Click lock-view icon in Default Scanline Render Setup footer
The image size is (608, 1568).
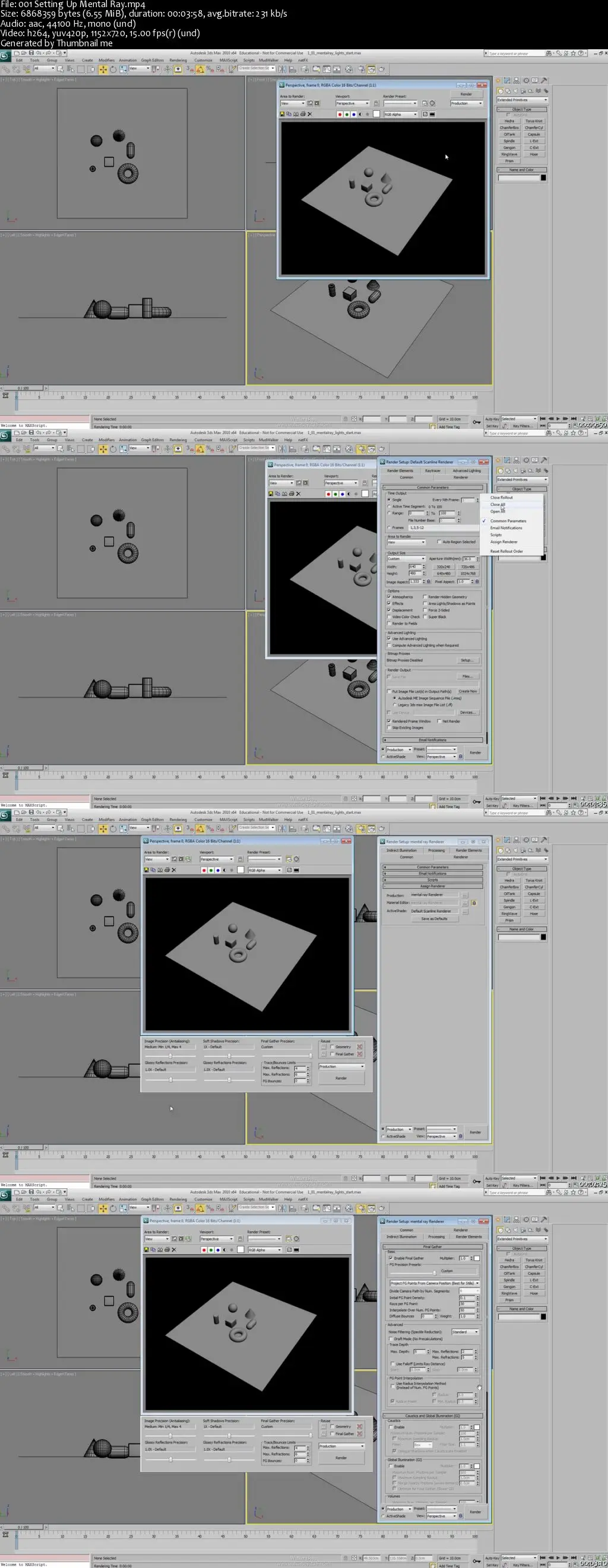tap(461, 756)
